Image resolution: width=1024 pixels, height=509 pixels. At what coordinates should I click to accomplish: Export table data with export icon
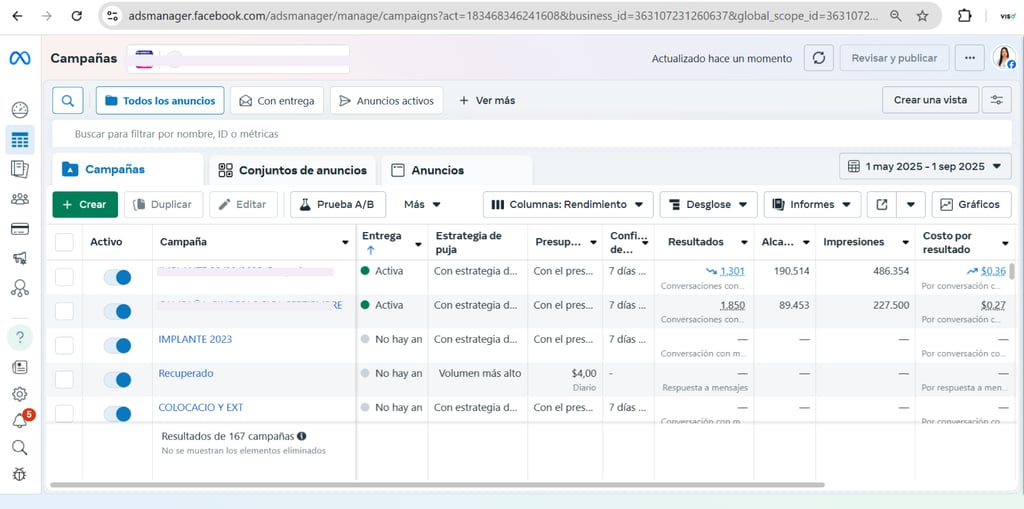click(882, 205)
